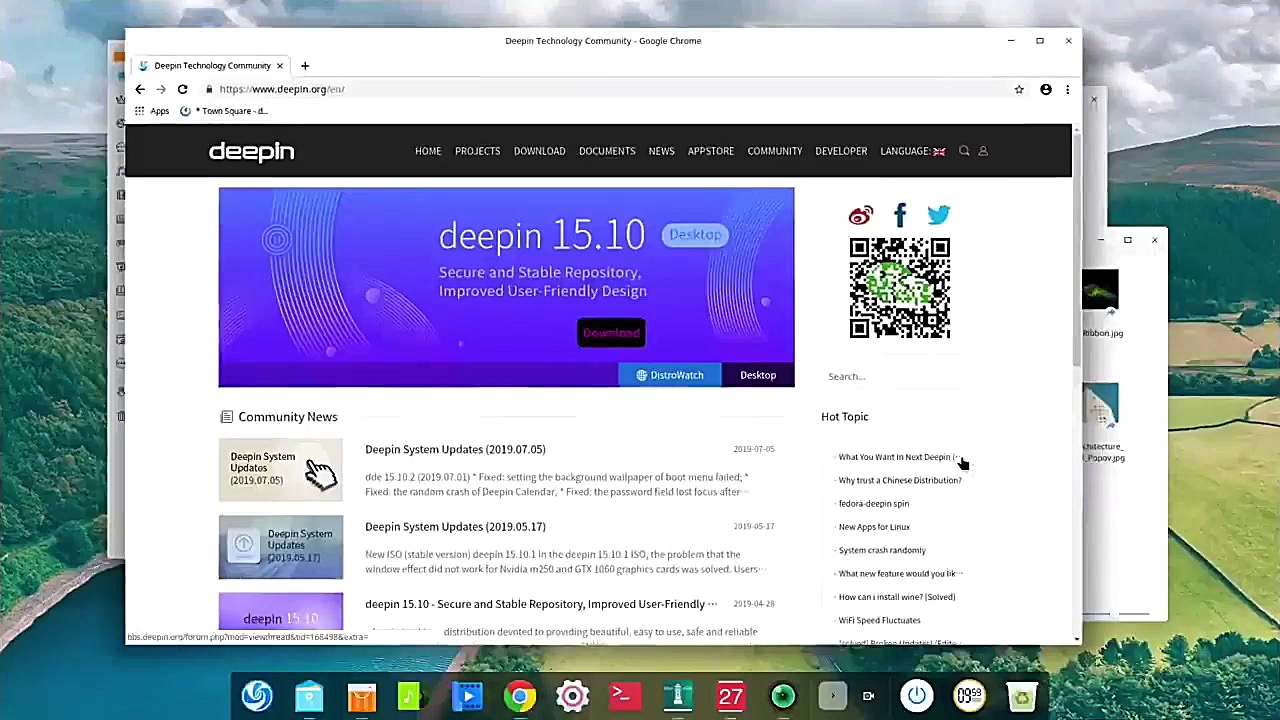
Task: Open the Chrome profile avatar icon
Action: [1046, 89]
